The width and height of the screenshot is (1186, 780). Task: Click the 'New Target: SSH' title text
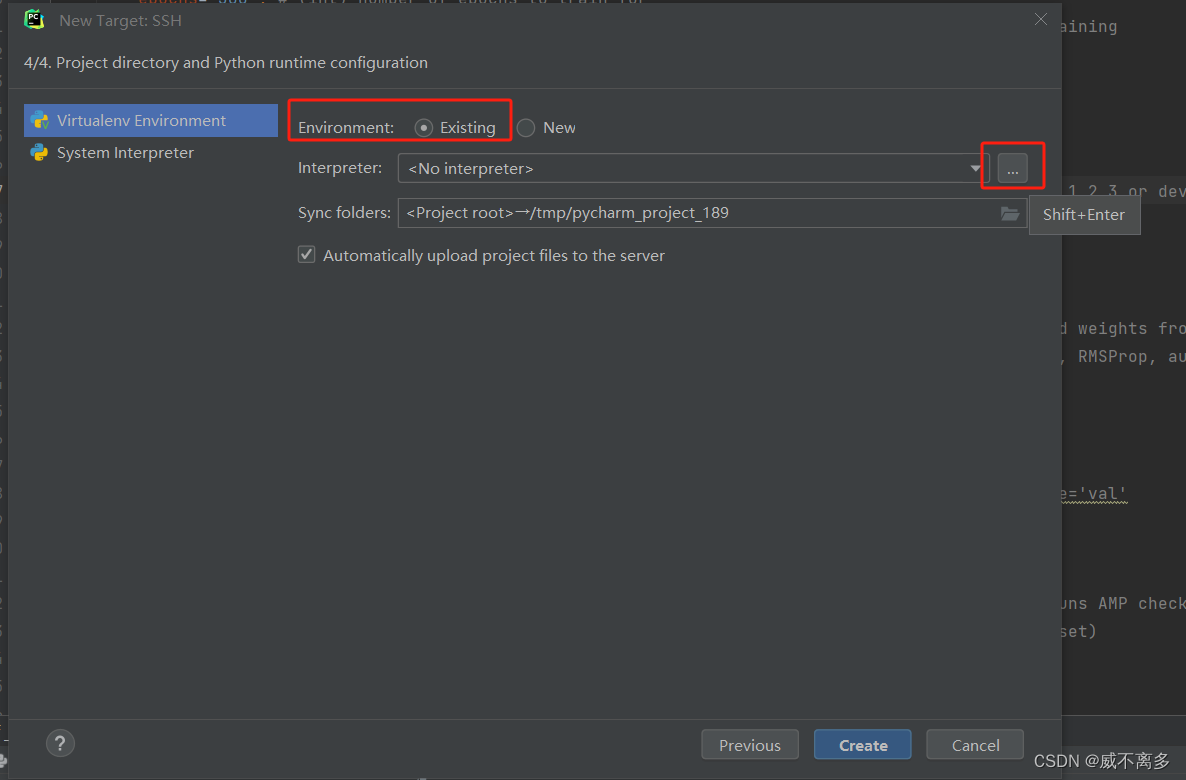[x=120, y=20]
